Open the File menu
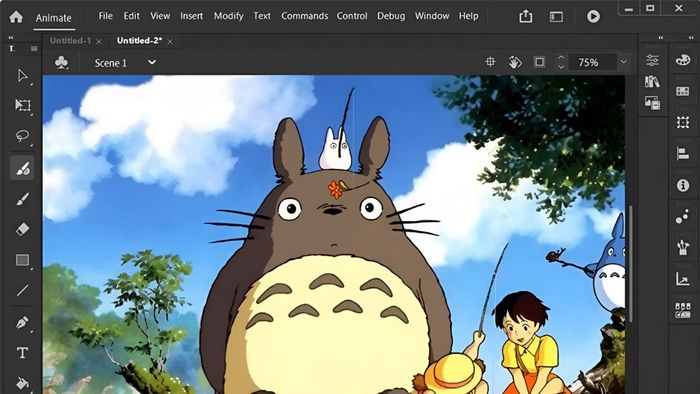 pyautogui.click(x=105, y=16)
